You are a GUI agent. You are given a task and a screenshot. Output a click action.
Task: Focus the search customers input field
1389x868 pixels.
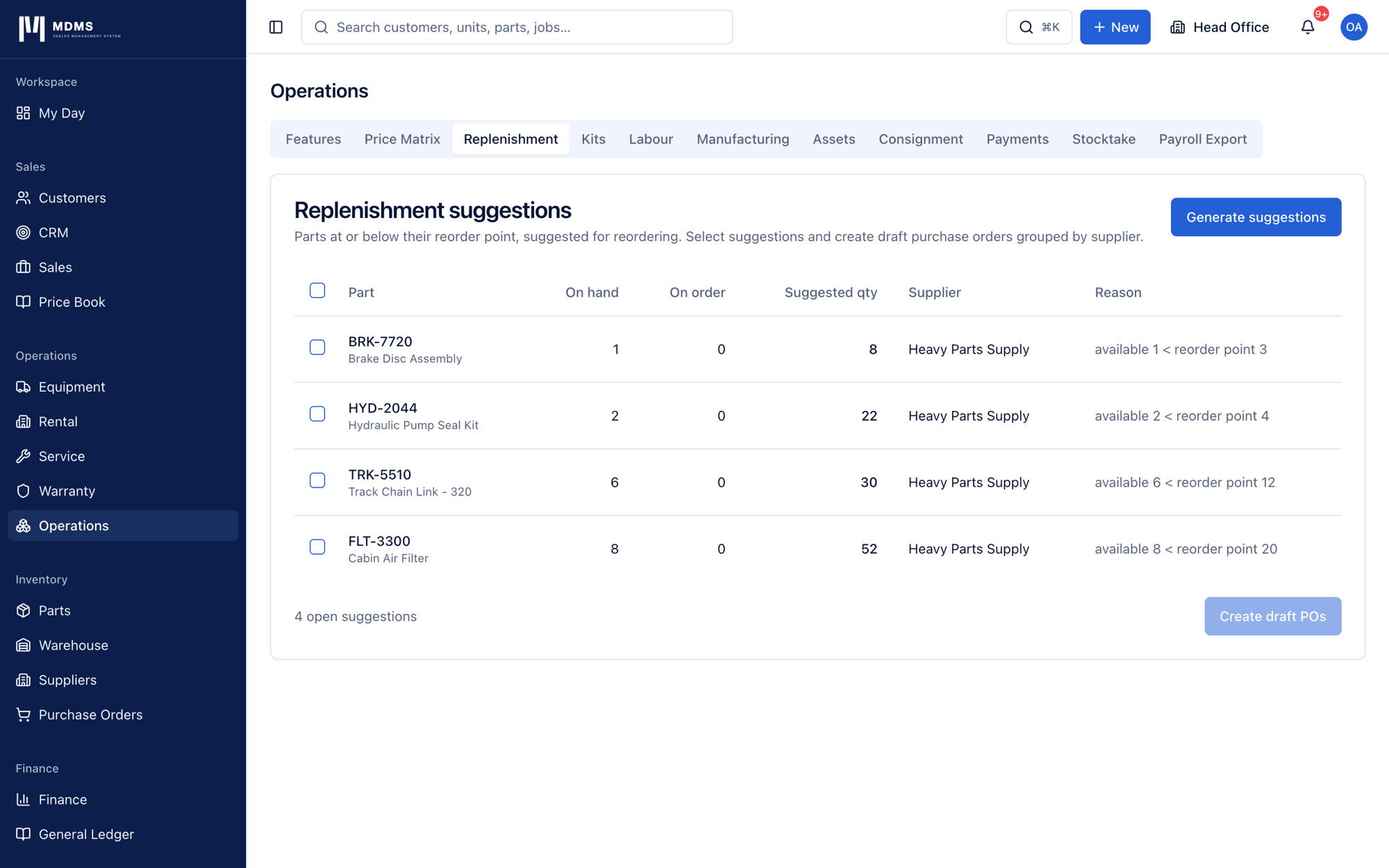517,27
